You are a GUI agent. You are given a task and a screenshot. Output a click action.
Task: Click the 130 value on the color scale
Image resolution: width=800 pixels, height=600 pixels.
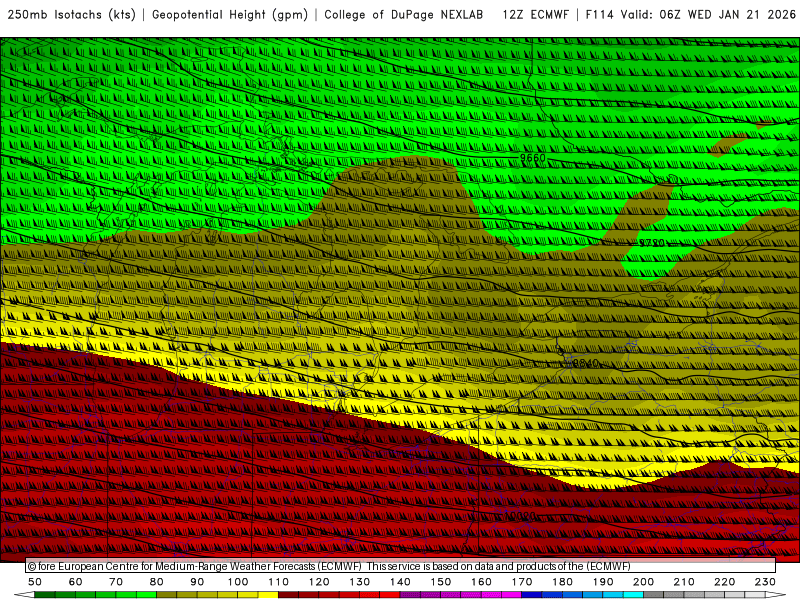(360, 582)
